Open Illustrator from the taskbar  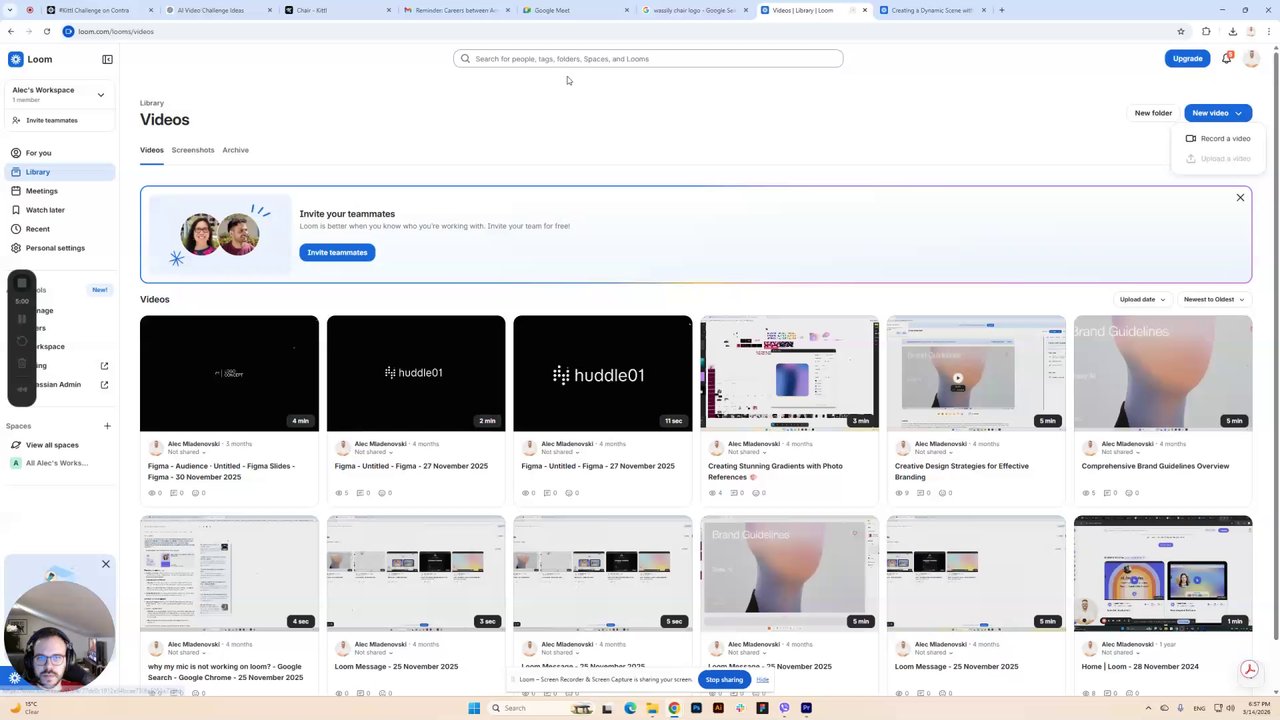coord(718,708)
